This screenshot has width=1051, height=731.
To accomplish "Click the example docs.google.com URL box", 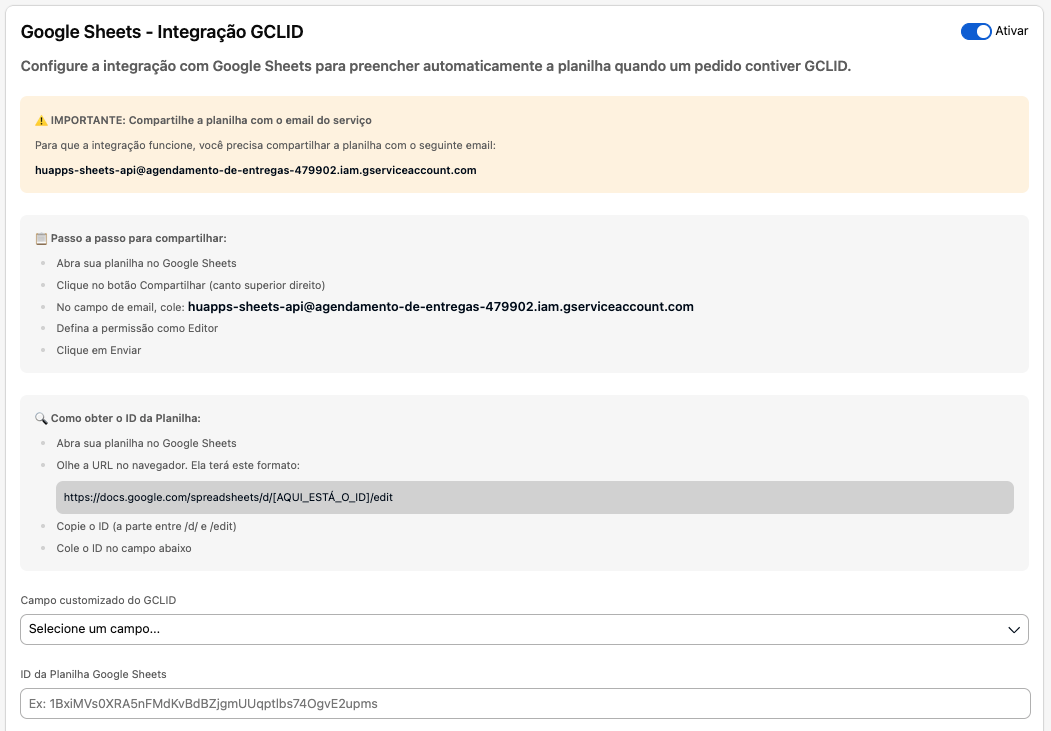I will point(534,497).
